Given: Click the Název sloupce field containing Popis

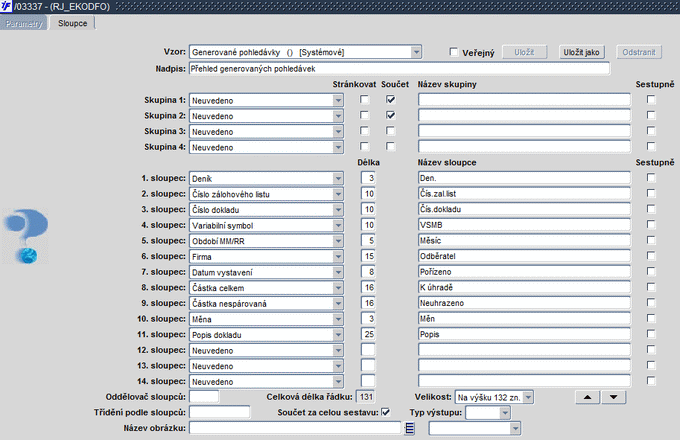Looking at the screenshot, I should pos(524,334).
